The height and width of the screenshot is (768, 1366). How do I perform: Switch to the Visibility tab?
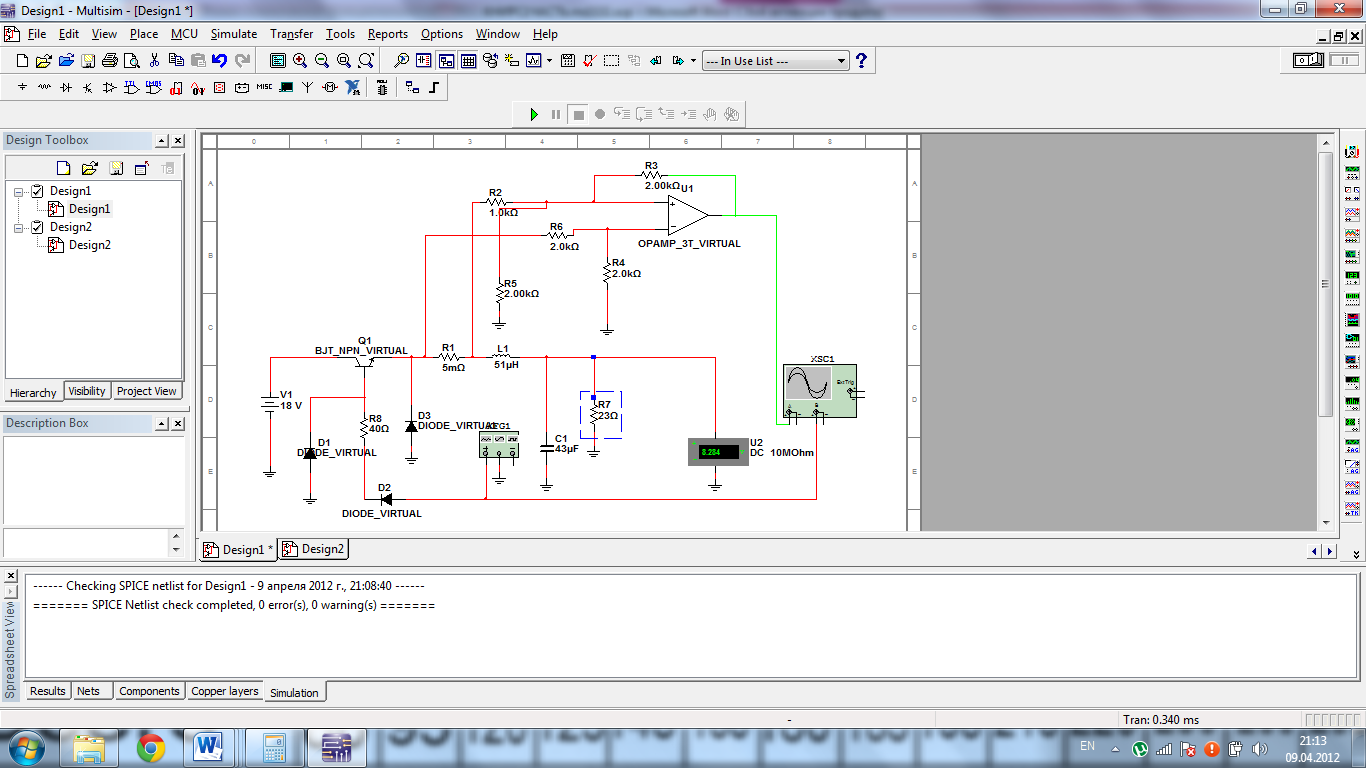87,391
